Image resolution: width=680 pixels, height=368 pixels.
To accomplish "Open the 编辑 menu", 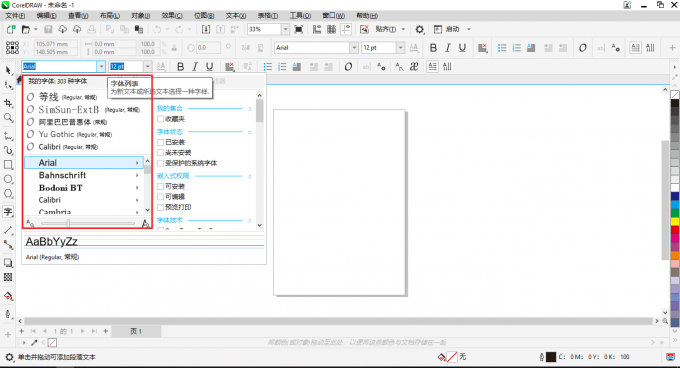I will point(46,16).
